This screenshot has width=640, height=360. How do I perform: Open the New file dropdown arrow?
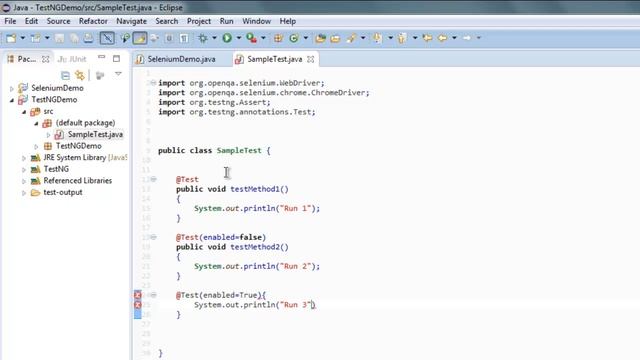point(22,38)
